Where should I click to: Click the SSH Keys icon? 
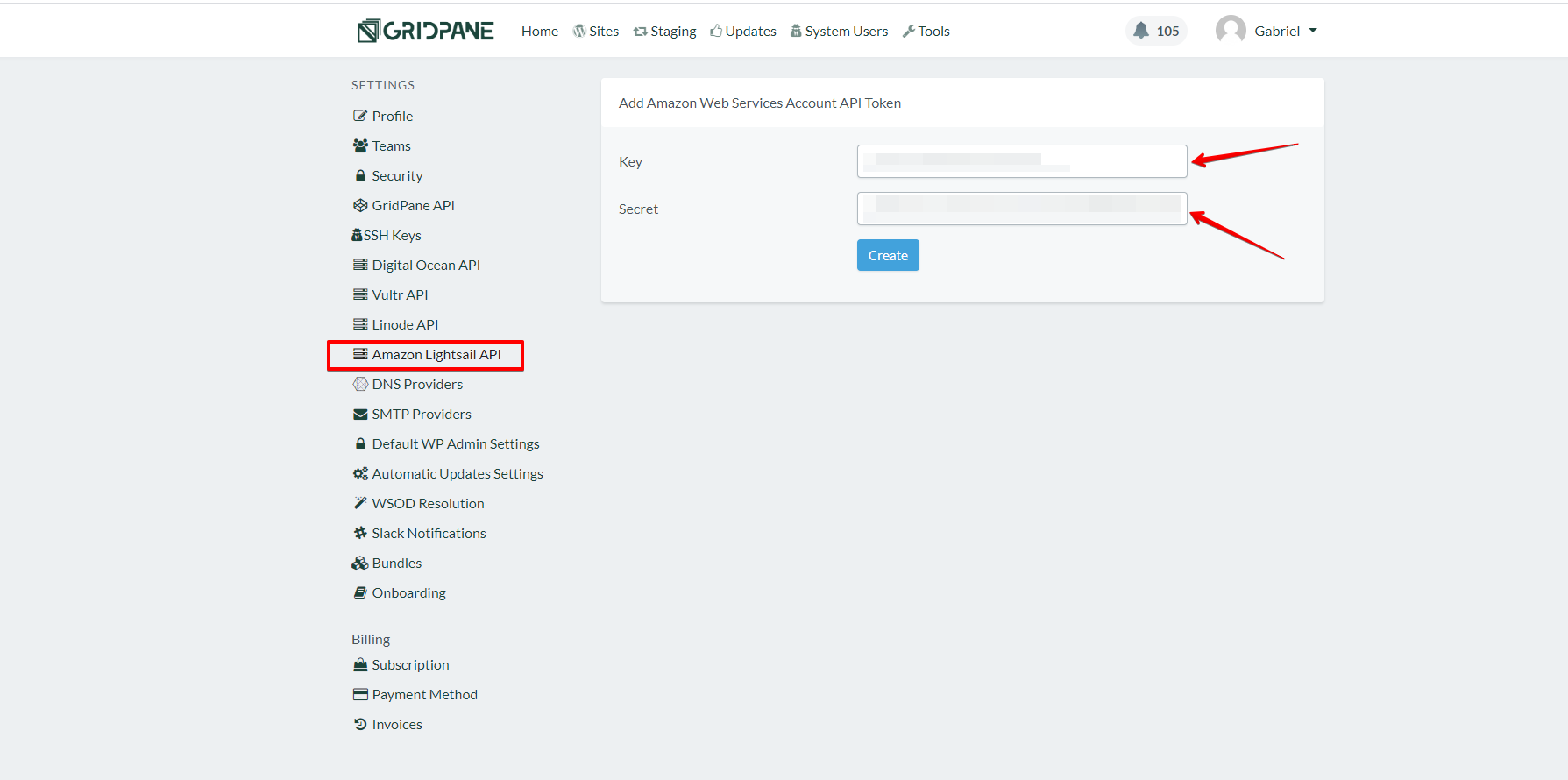click(357, 235)
